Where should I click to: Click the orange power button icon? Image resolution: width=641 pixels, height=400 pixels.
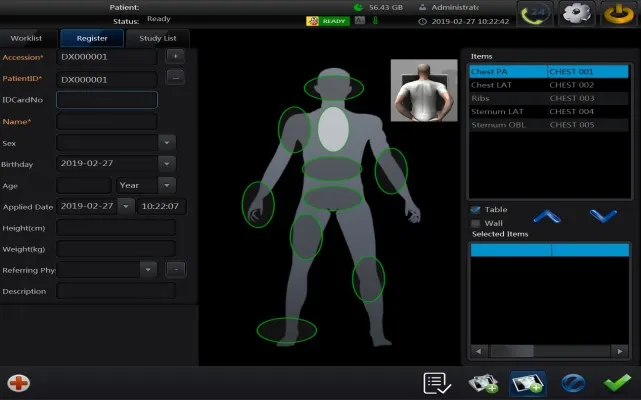[617, 14]
